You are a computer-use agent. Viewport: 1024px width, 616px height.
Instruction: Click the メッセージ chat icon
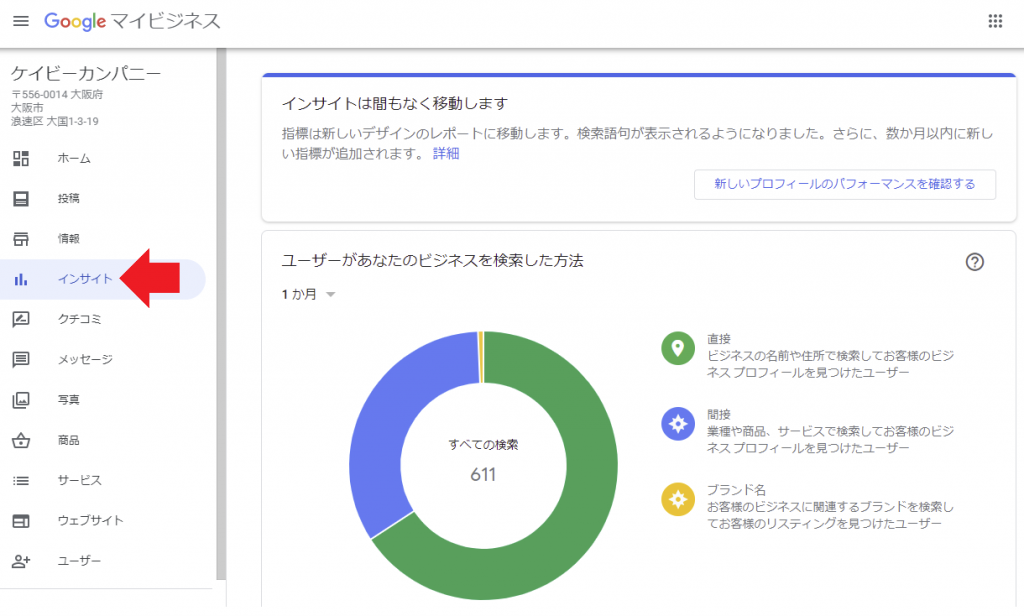[21, 359]
